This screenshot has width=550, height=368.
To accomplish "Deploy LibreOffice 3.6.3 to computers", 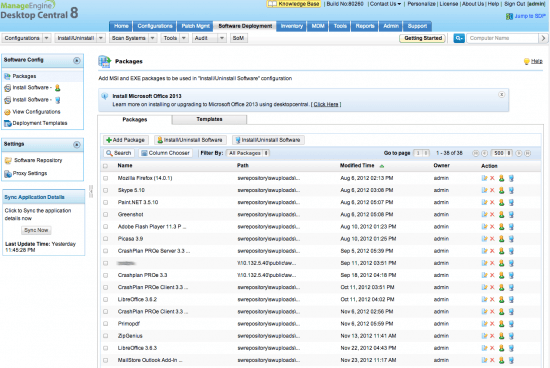I will 511,348.
